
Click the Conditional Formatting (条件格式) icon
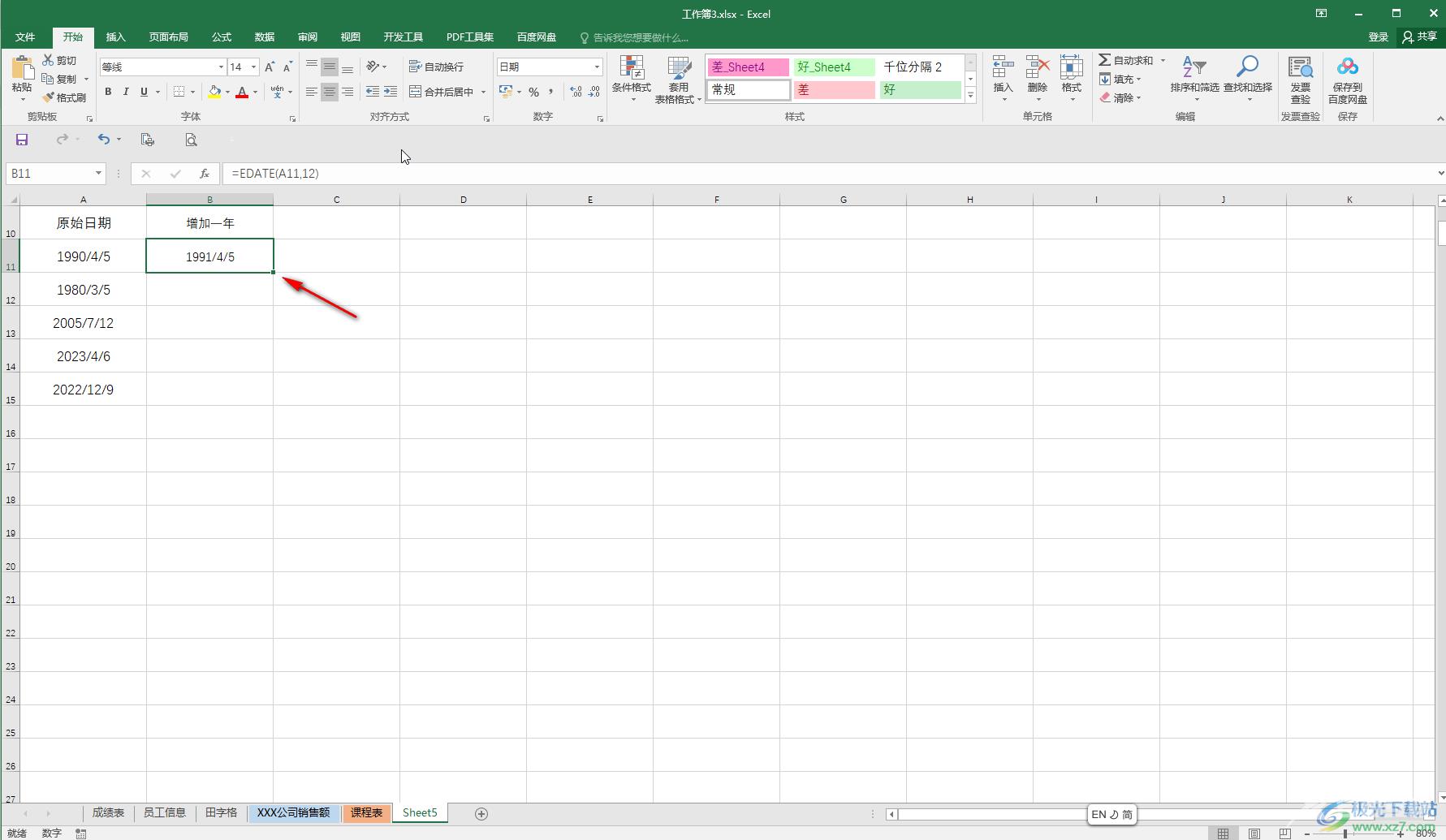tap(632, 68)
